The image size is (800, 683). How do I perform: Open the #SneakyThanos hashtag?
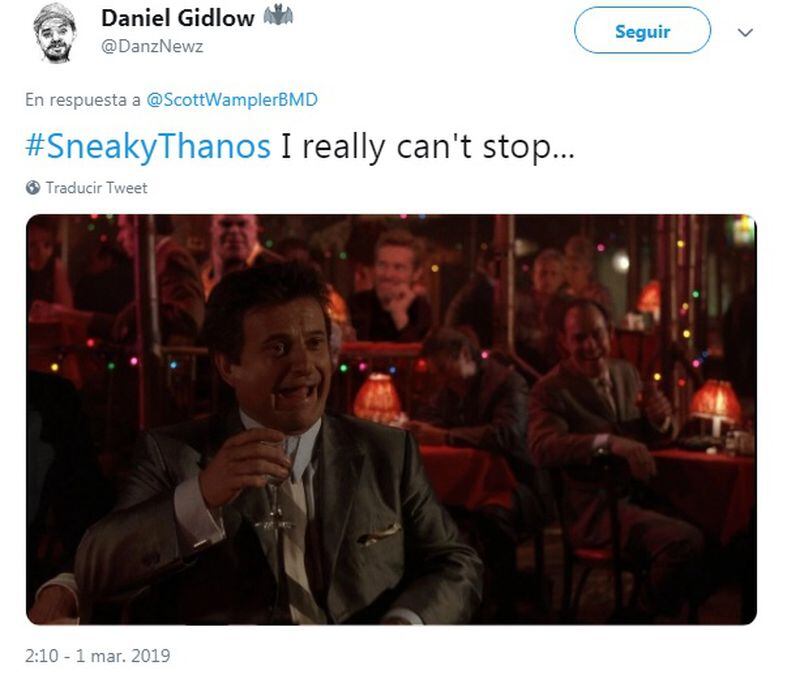[148, 146]
